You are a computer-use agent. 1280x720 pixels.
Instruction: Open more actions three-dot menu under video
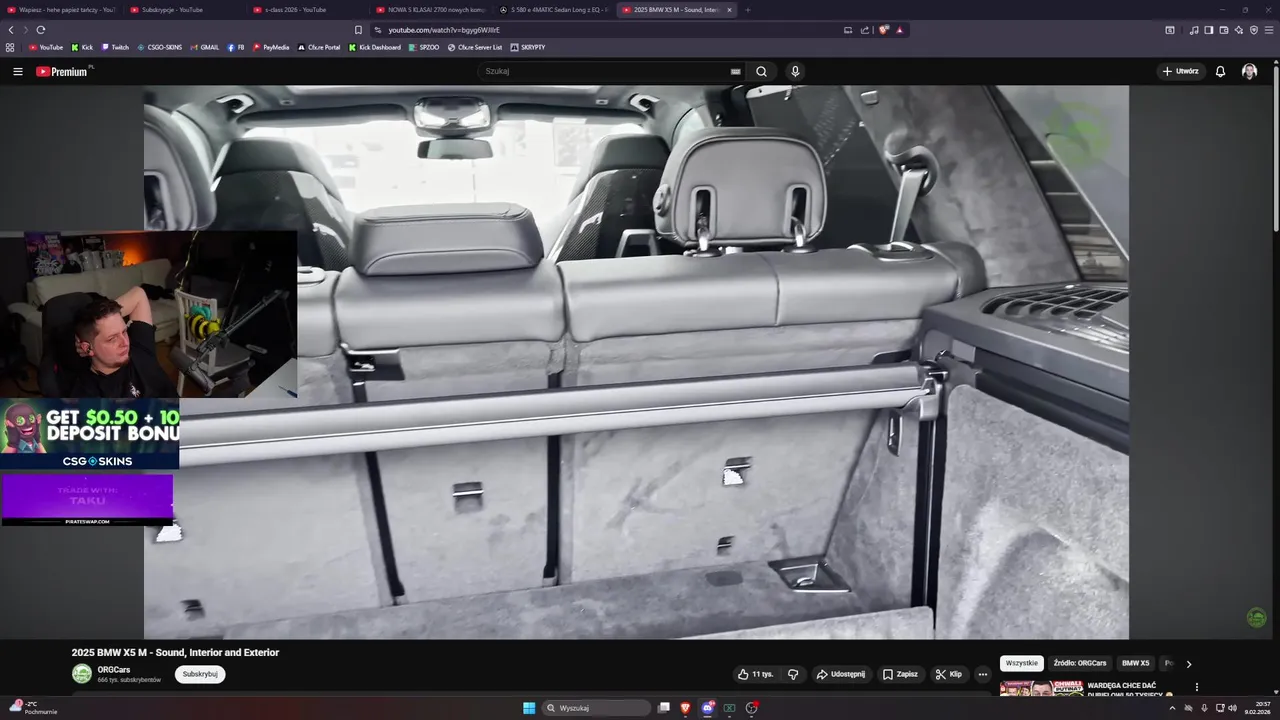pyautogui.click(x=982, y=674)
